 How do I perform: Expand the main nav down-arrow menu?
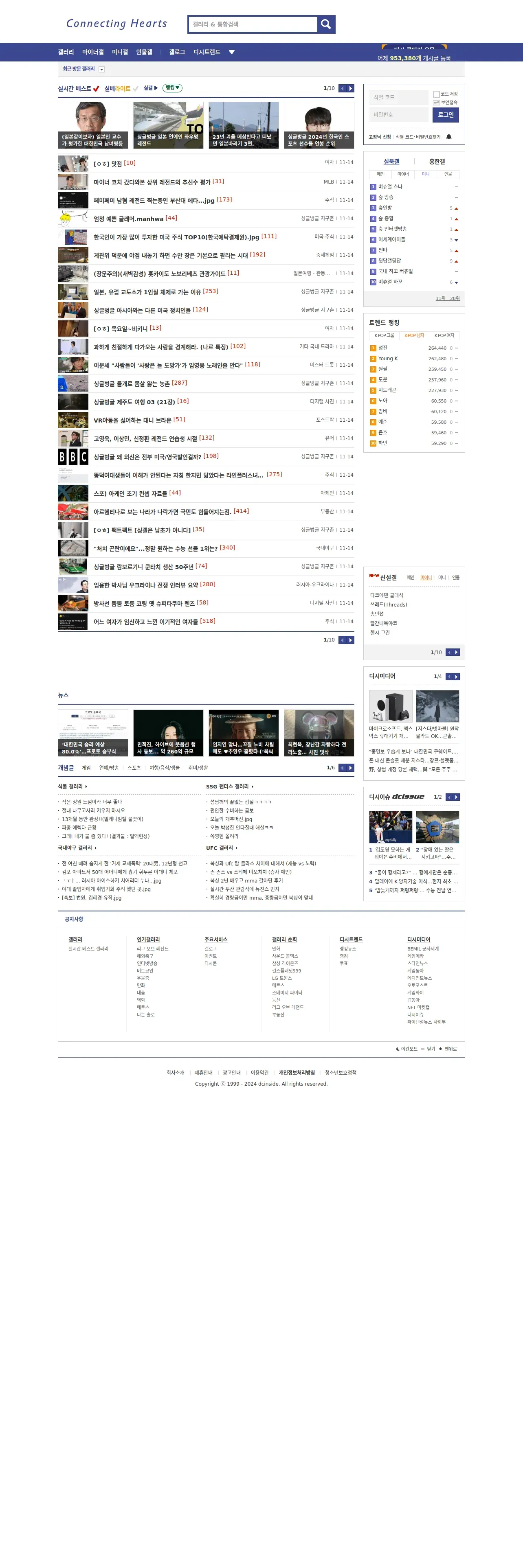point(231,53)
